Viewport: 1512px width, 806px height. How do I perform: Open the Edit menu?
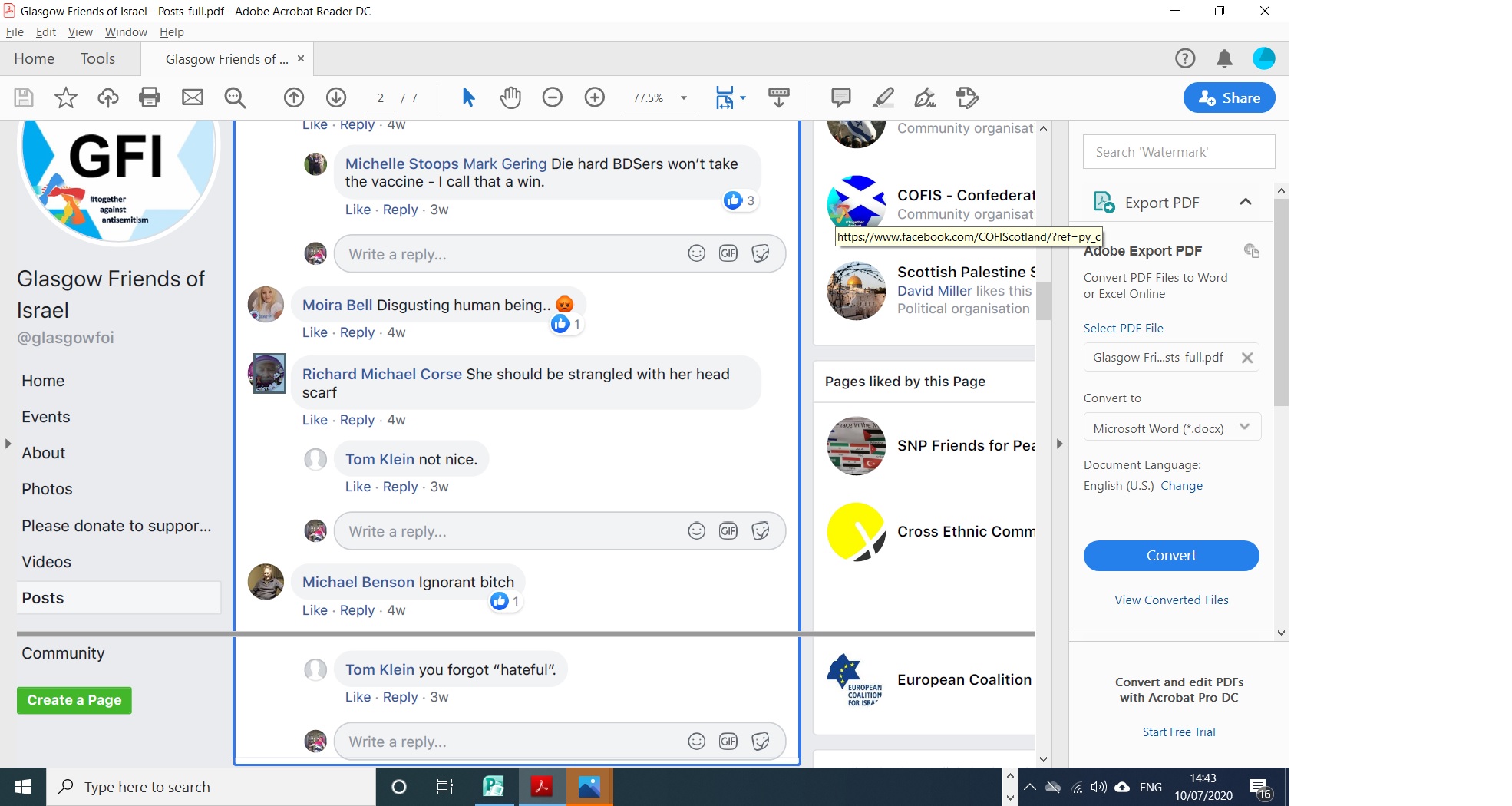tap(46, 32)
